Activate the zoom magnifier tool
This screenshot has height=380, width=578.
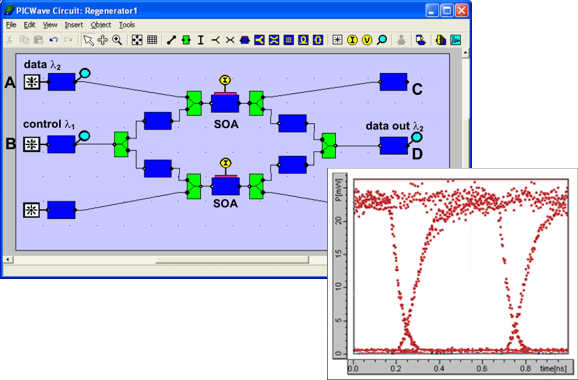[x=117, y=40]
